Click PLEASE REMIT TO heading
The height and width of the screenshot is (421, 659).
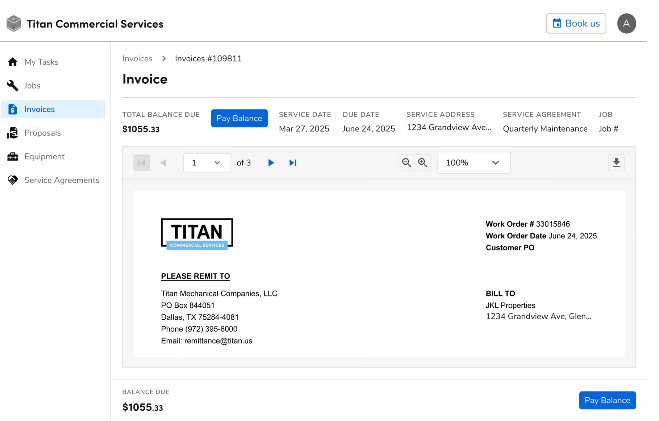click(195, 276)
